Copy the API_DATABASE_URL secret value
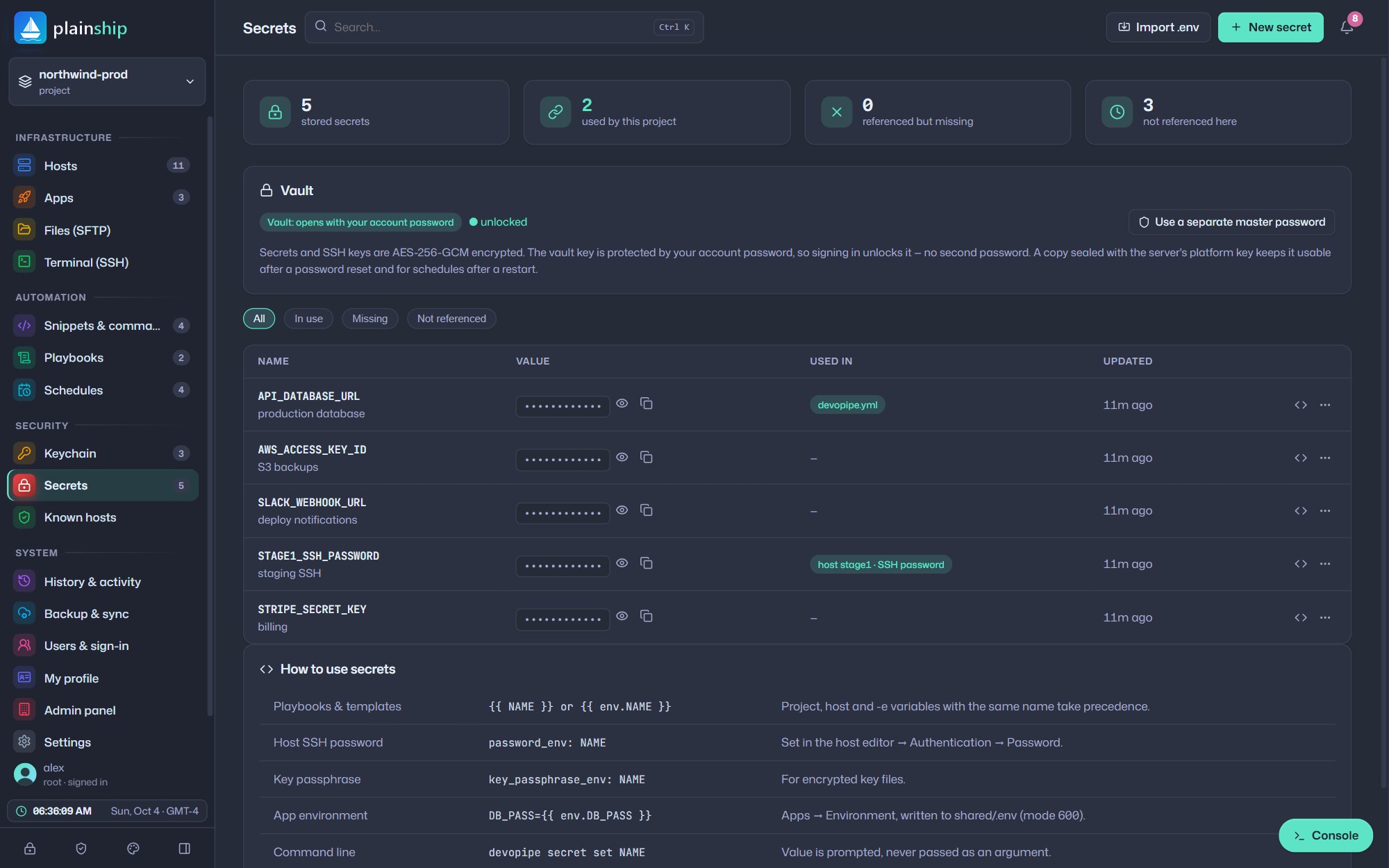The image size is (1389, 868). [x=646, y=403]
